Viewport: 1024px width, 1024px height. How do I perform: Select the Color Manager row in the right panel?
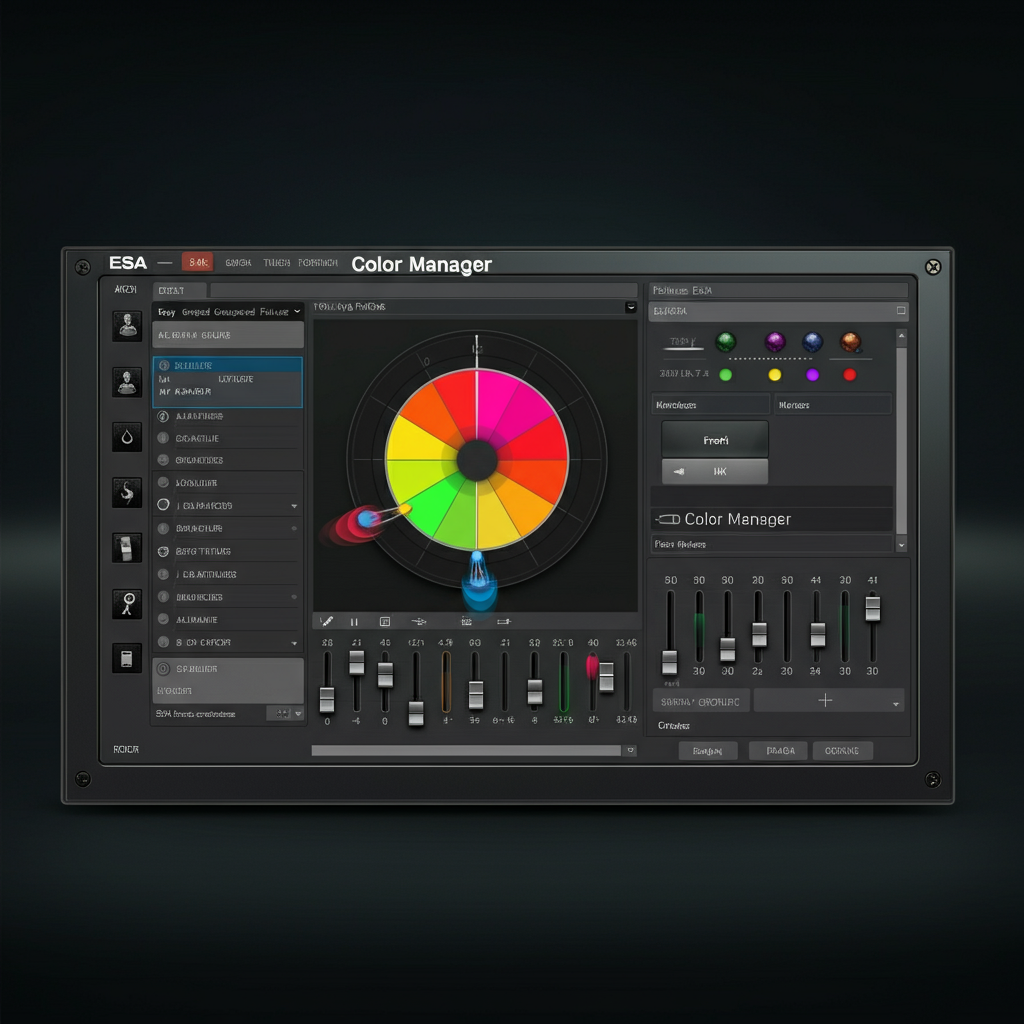[773, 519]
